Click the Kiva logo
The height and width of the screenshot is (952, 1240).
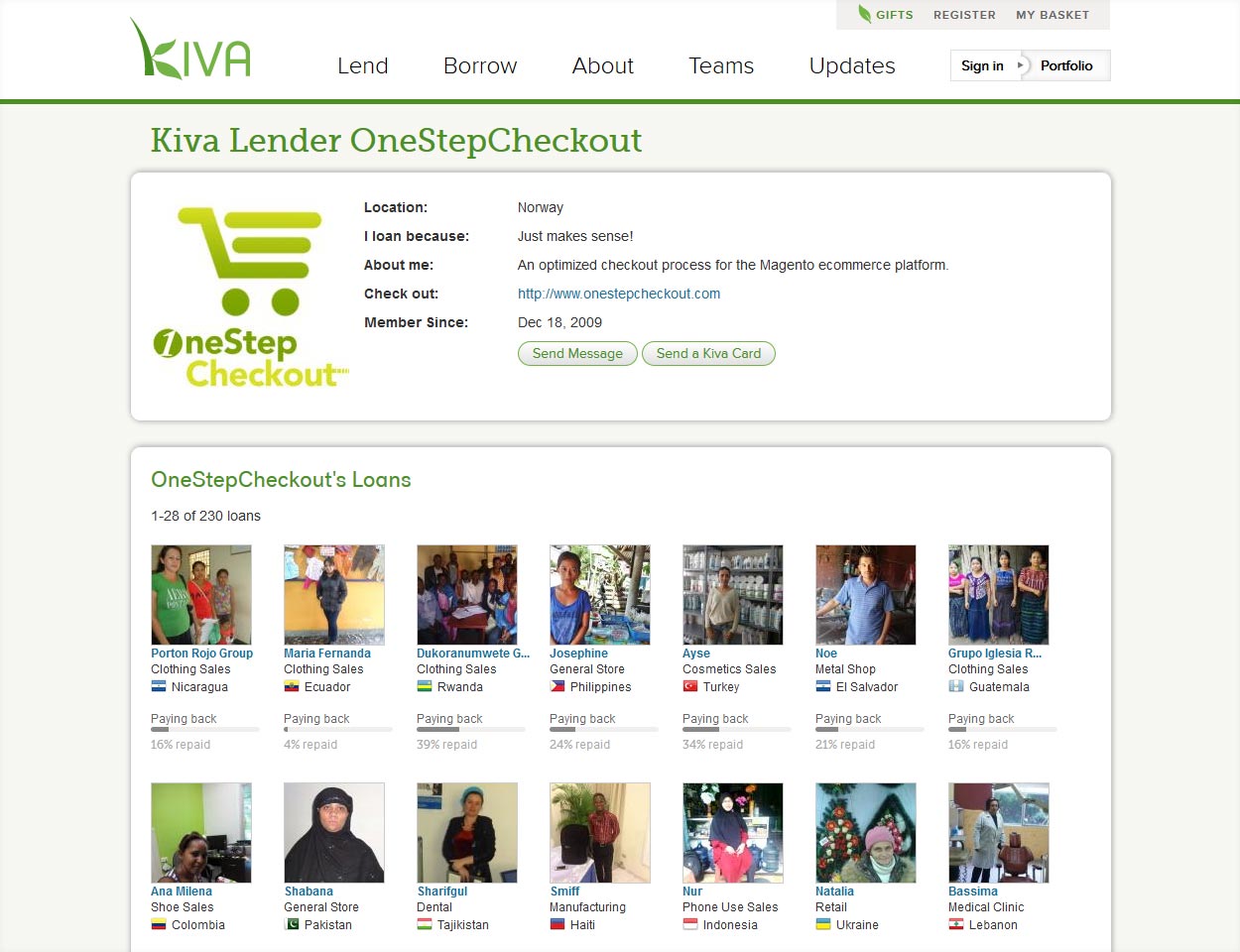tap(190, 50)
